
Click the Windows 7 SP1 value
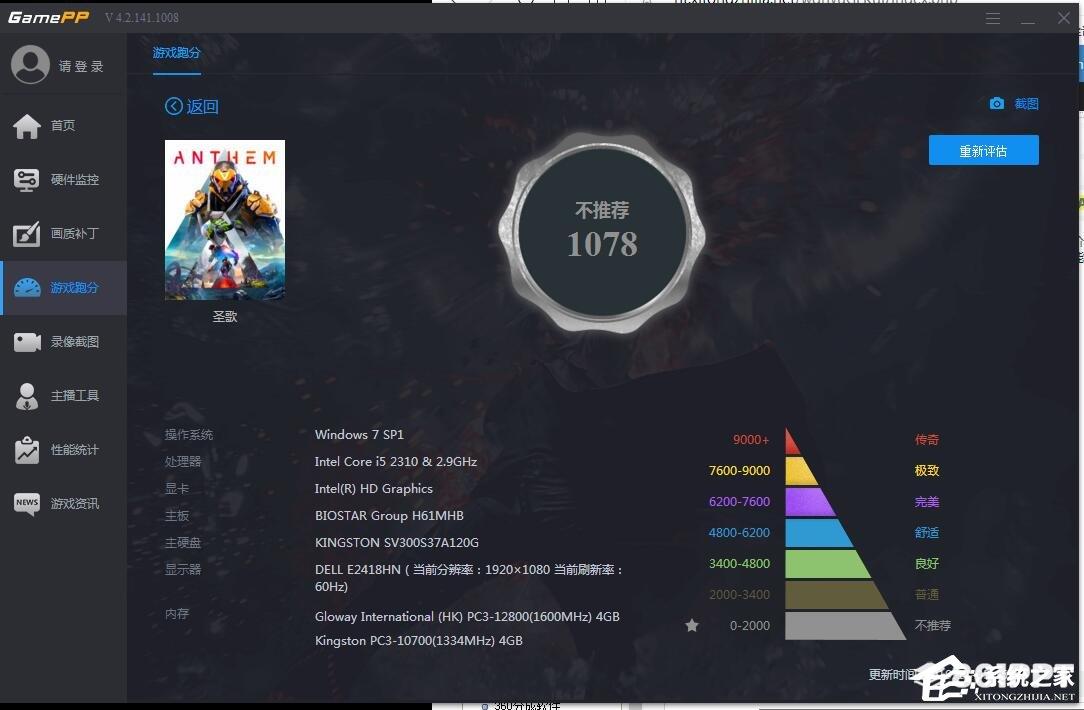(359, 435)
